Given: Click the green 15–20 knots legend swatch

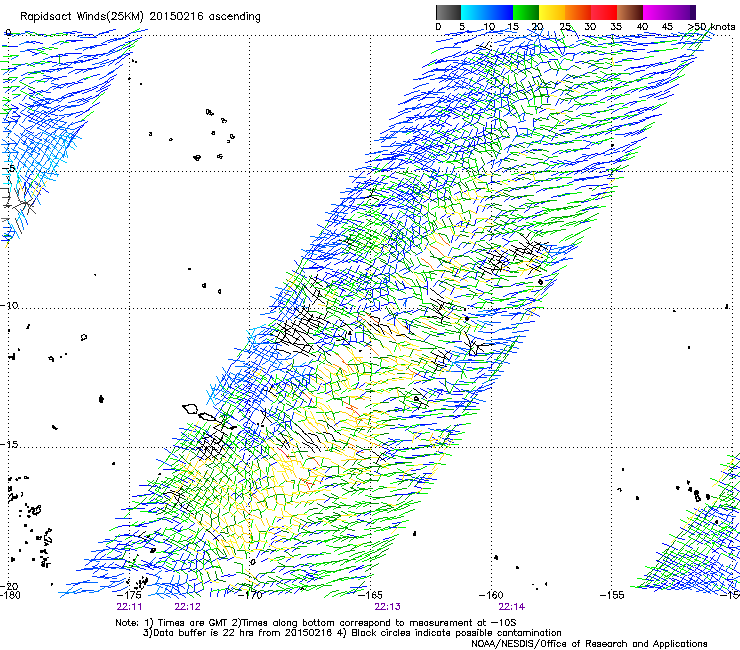Looking at the screenshot, I should pyautogui.click(x=526, y=12).
